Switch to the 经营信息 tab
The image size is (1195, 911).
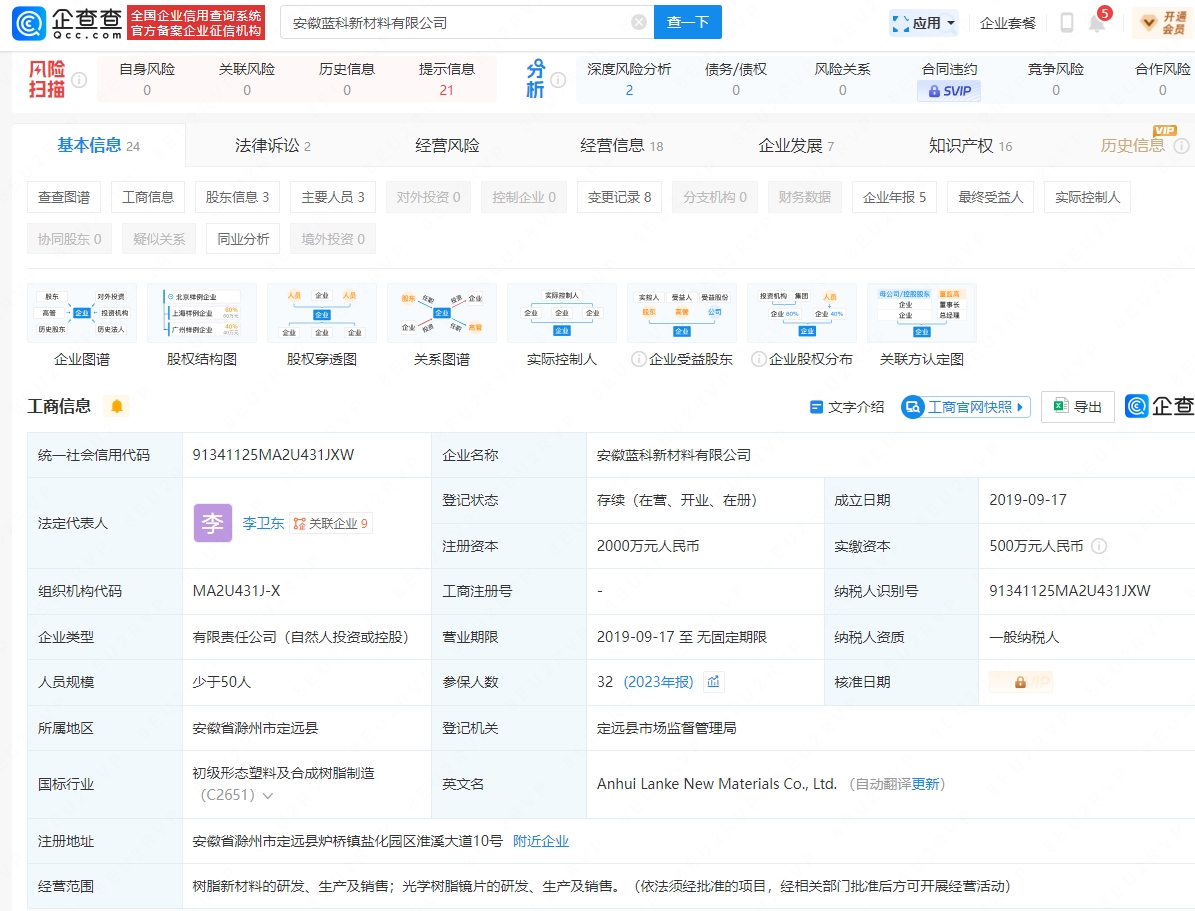[x=621, y=146]
